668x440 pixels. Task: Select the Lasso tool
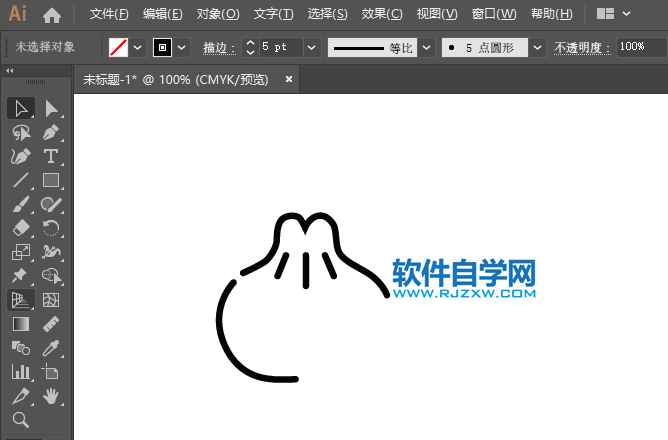pyautogui.click(x=21, y=132)
